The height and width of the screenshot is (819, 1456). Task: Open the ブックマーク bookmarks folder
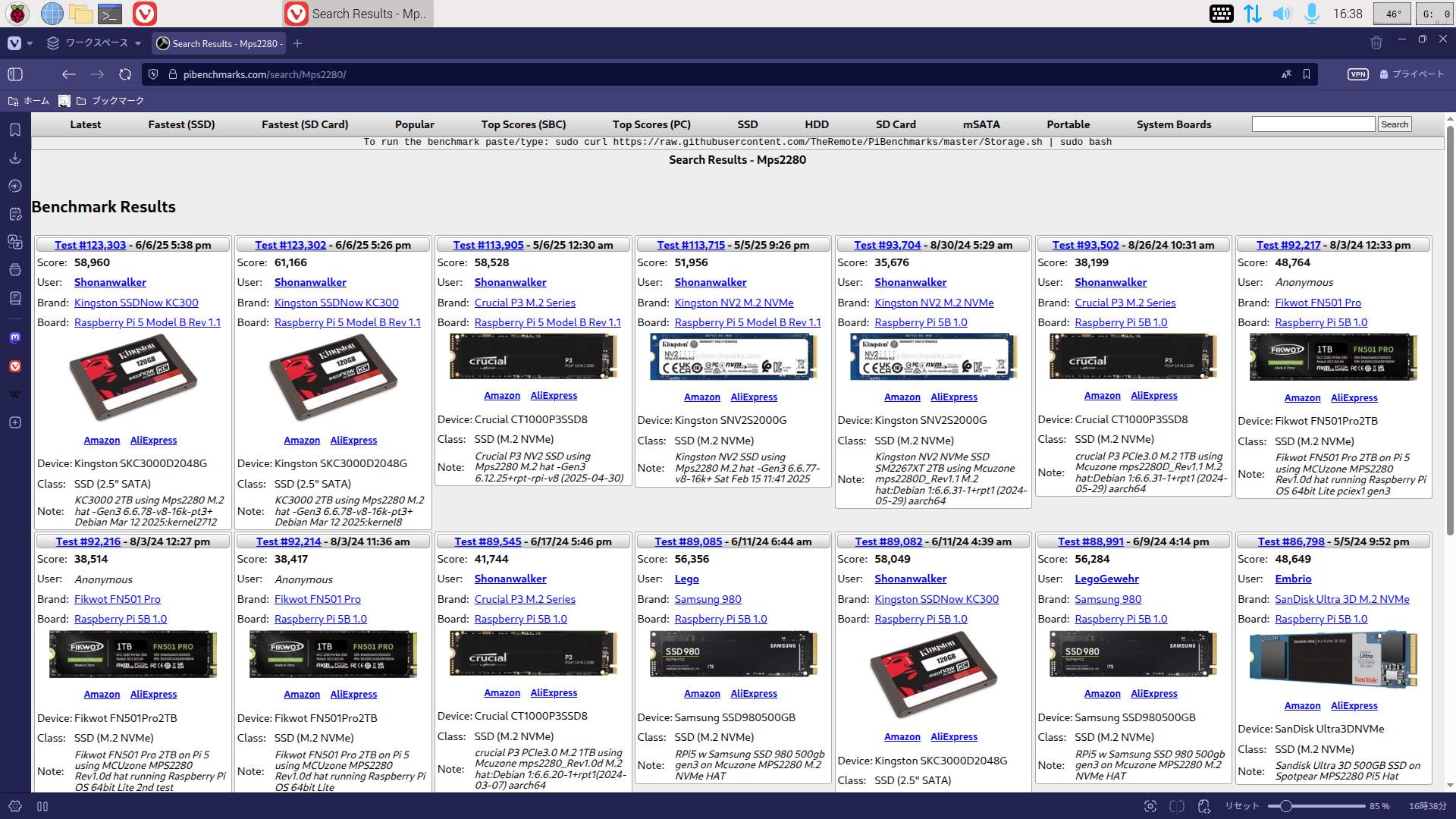click(110, 101)
